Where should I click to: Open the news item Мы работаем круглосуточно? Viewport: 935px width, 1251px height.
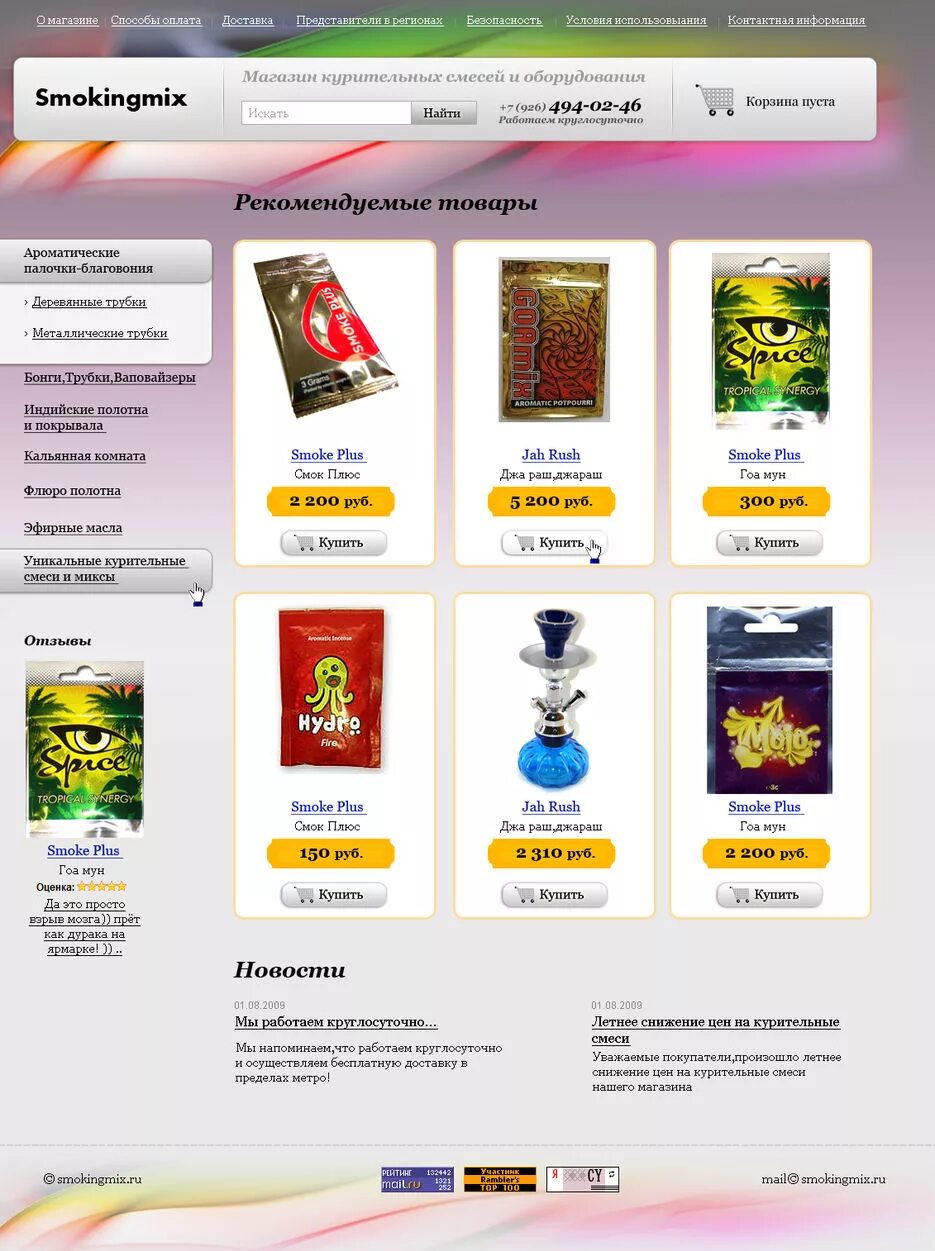click(336, 1022)
